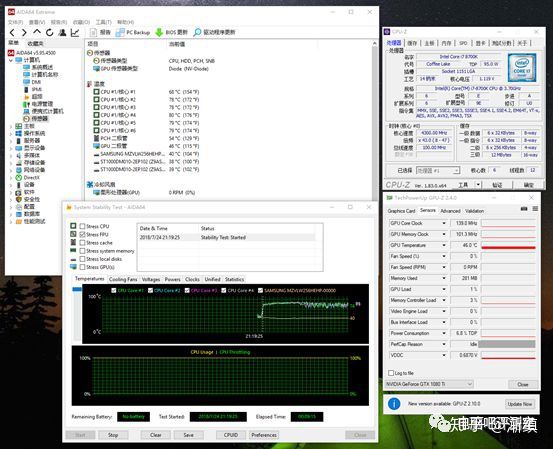Open the Advanced tab in GPU-Z
Image resolution: width=553 pixels, height=449 pixels.
point(450,211)
